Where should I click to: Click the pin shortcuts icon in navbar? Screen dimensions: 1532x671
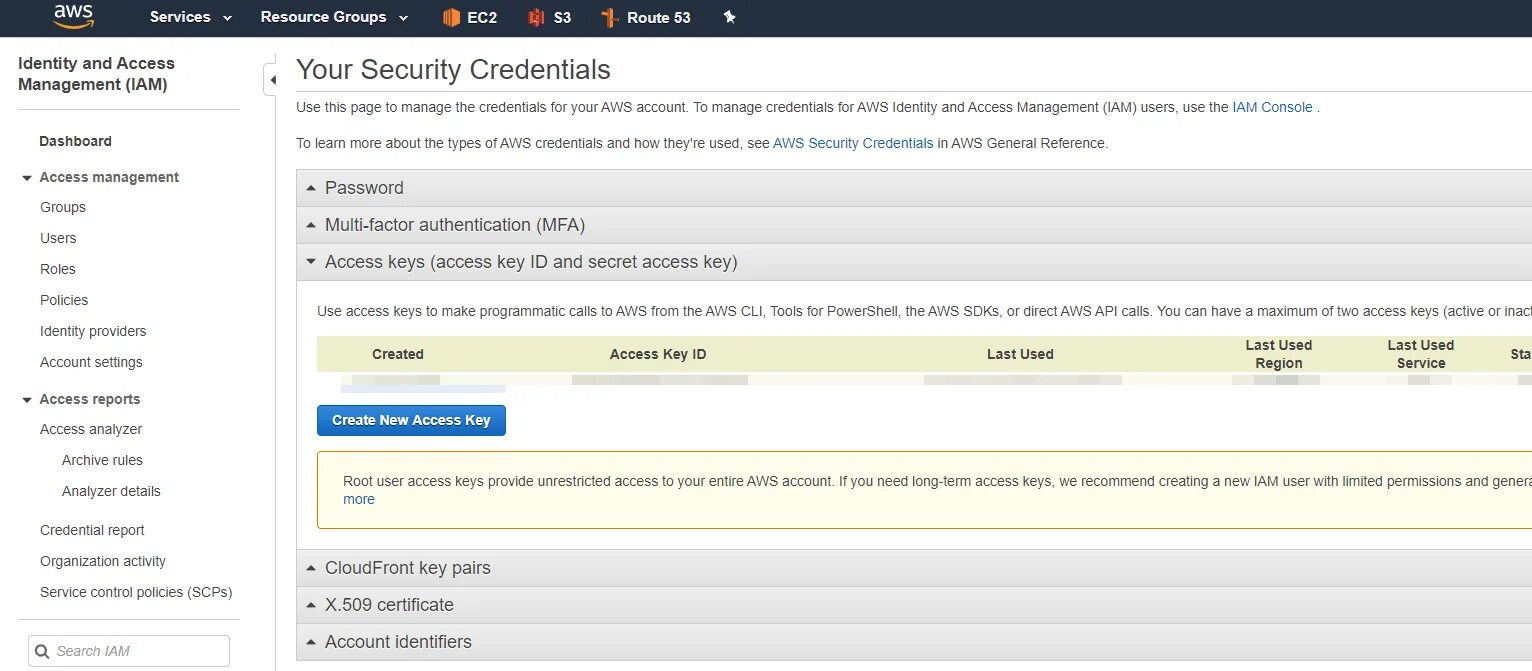coord(730,17)
